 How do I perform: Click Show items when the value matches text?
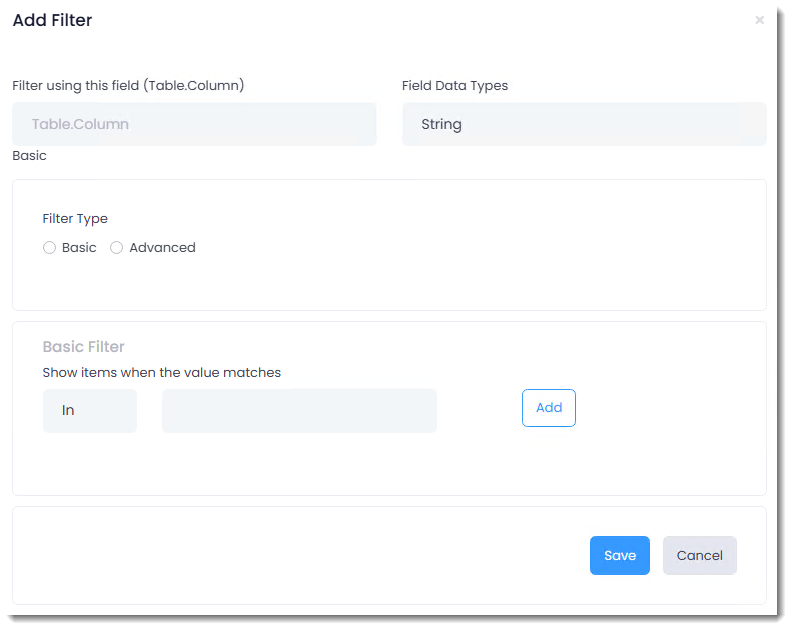tap(161, 373)
